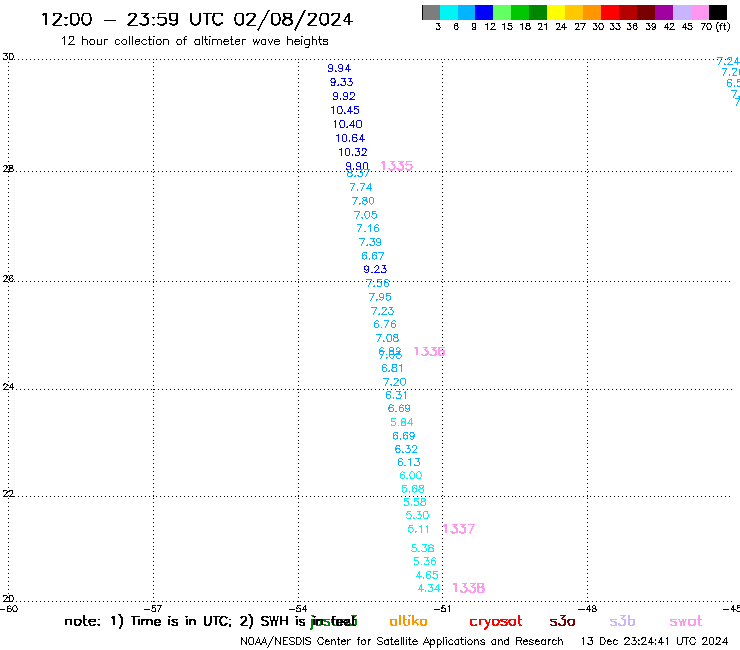Screen dimensions: 740x650
Task: Click the pink 'swot' satellite label
Action: tap(686, 622)
